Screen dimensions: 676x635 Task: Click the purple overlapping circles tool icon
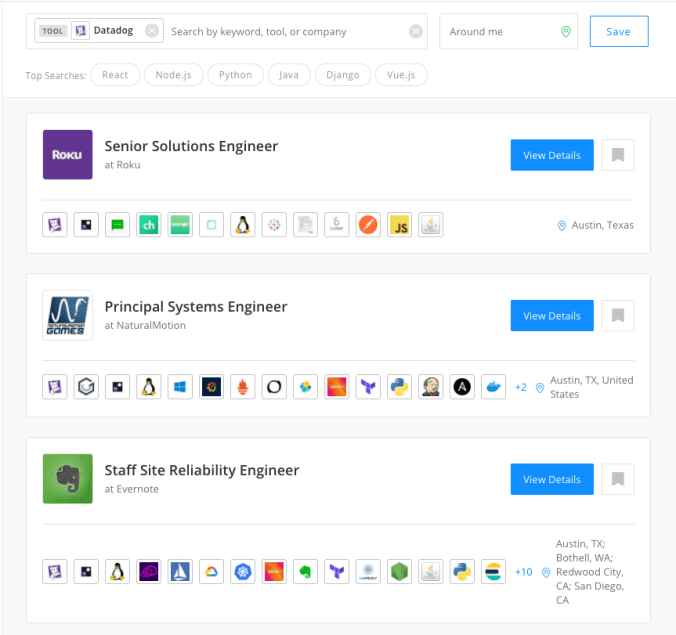point(149,572)
